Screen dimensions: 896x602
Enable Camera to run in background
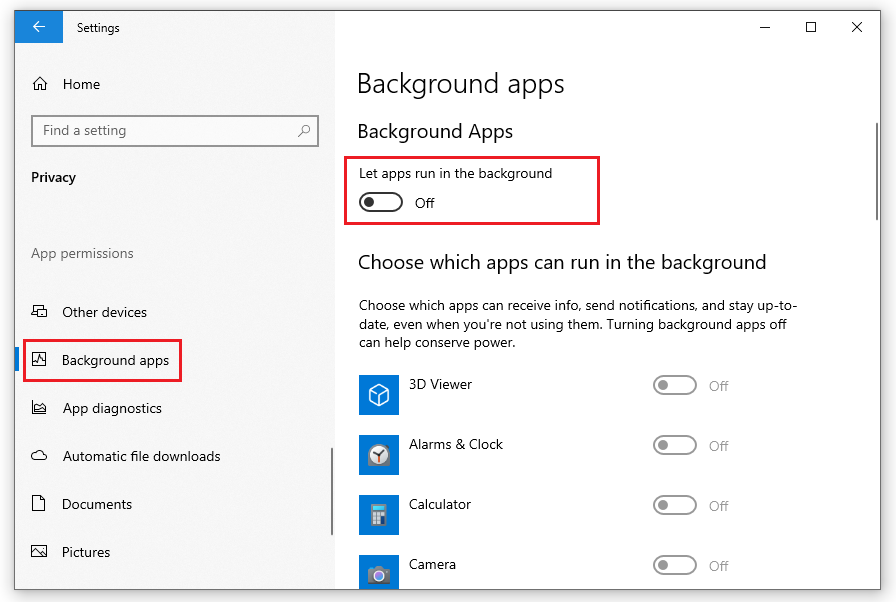point(675,565)
